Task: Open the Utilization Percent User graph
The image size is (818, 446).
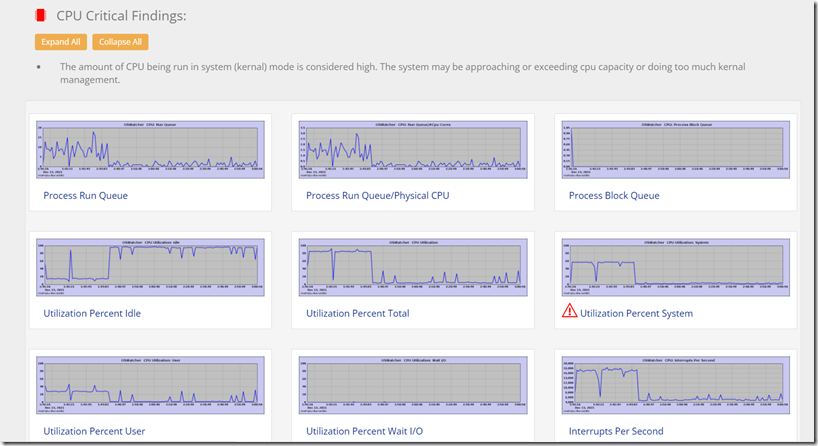Action: point(150,385)
